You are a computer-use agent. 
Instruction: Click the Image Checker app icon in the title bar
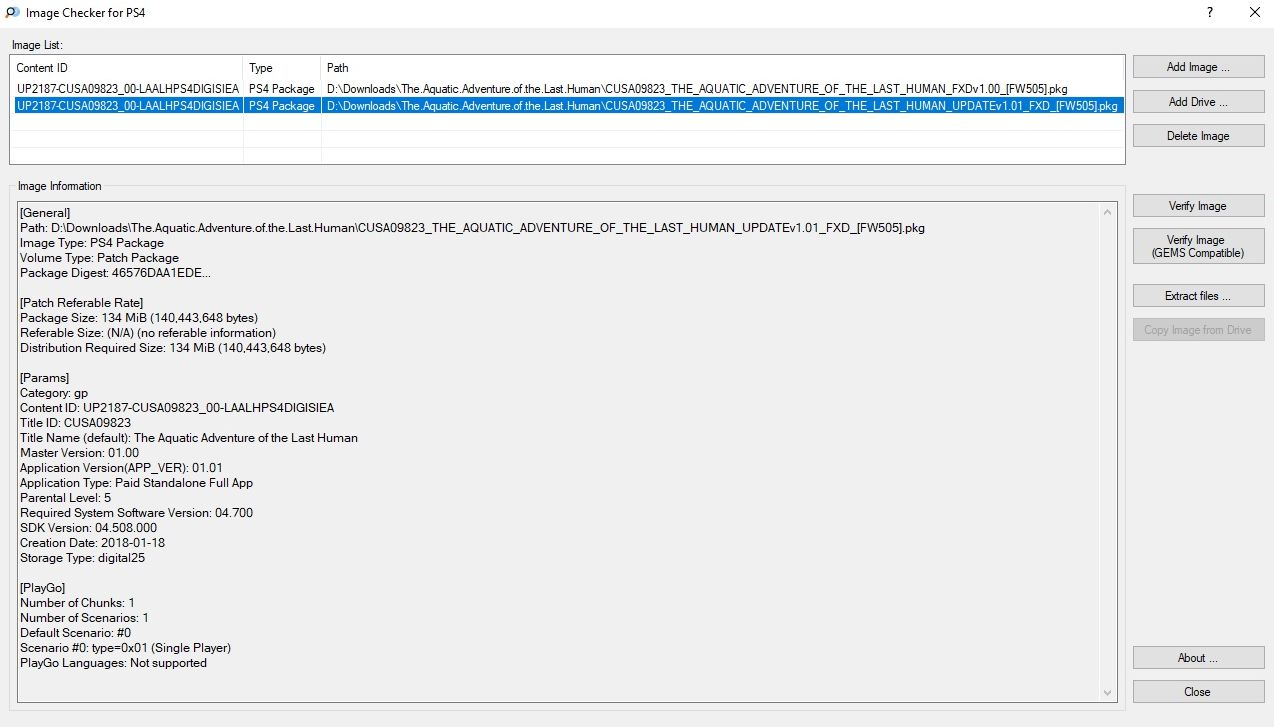11,13
